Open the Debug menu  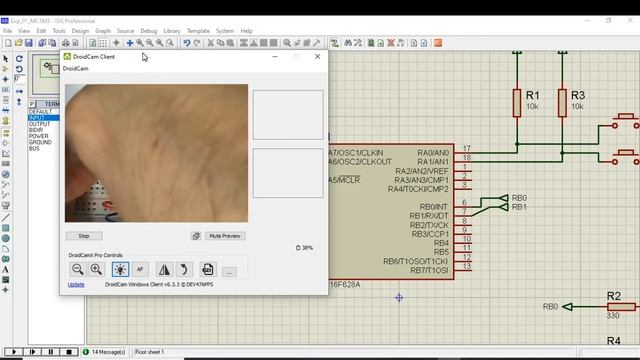pos(149,31)
